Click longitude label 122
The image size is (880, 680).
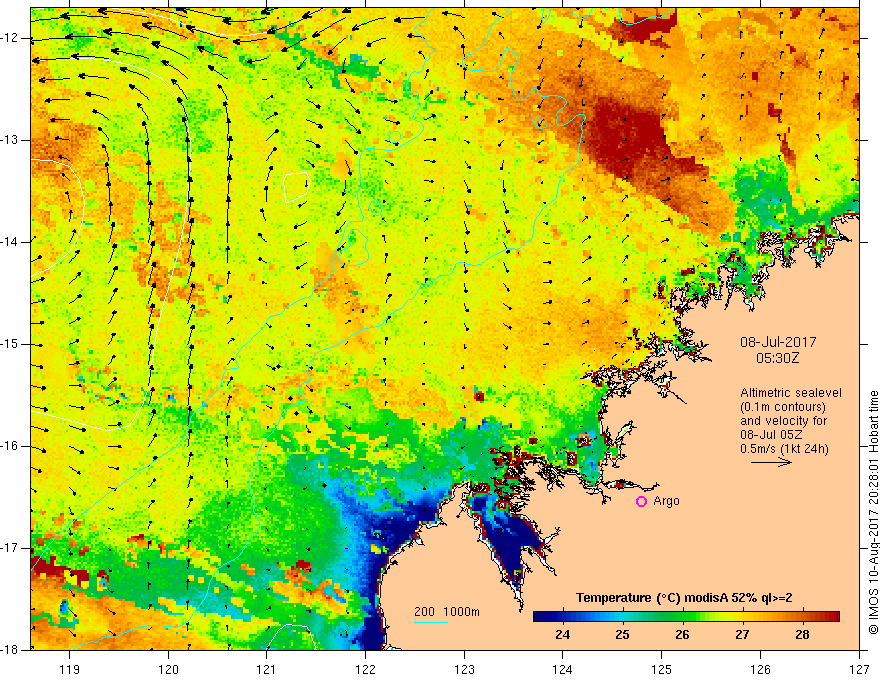pyautogui.click(x=365, y=669)
